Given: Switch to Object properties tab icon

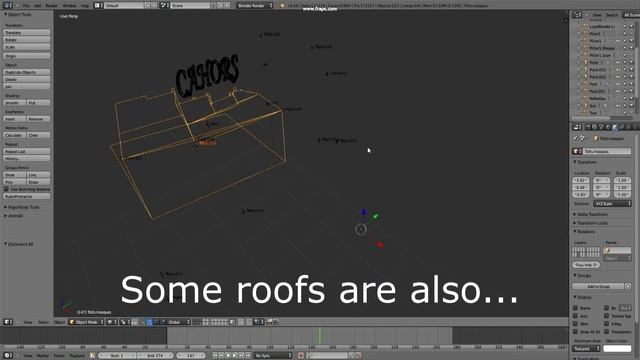Looking at the screenshot, I should [615, 127].
